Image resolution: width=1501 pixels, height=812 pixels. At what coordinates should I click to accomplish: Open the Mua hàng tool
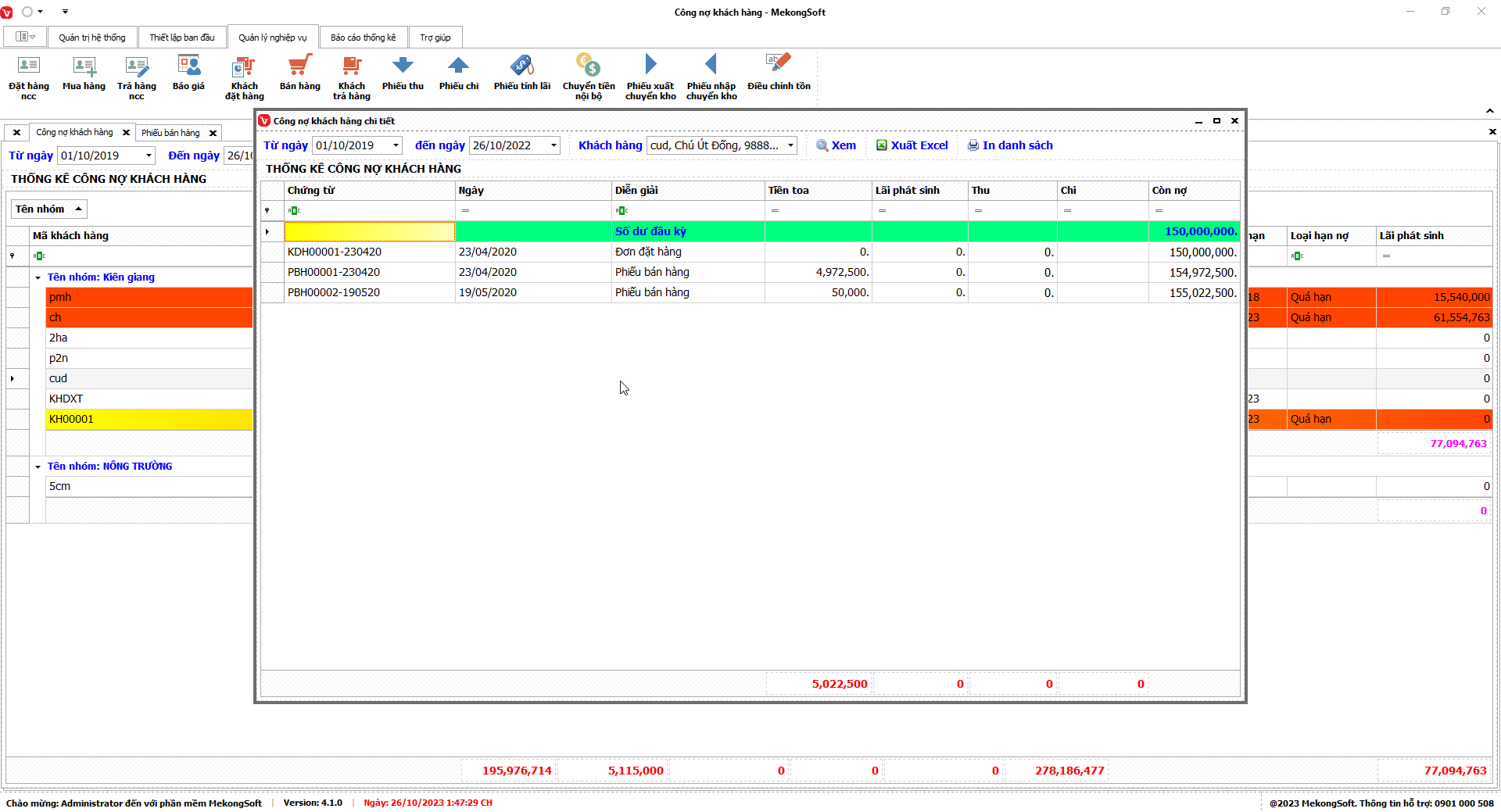84,73
